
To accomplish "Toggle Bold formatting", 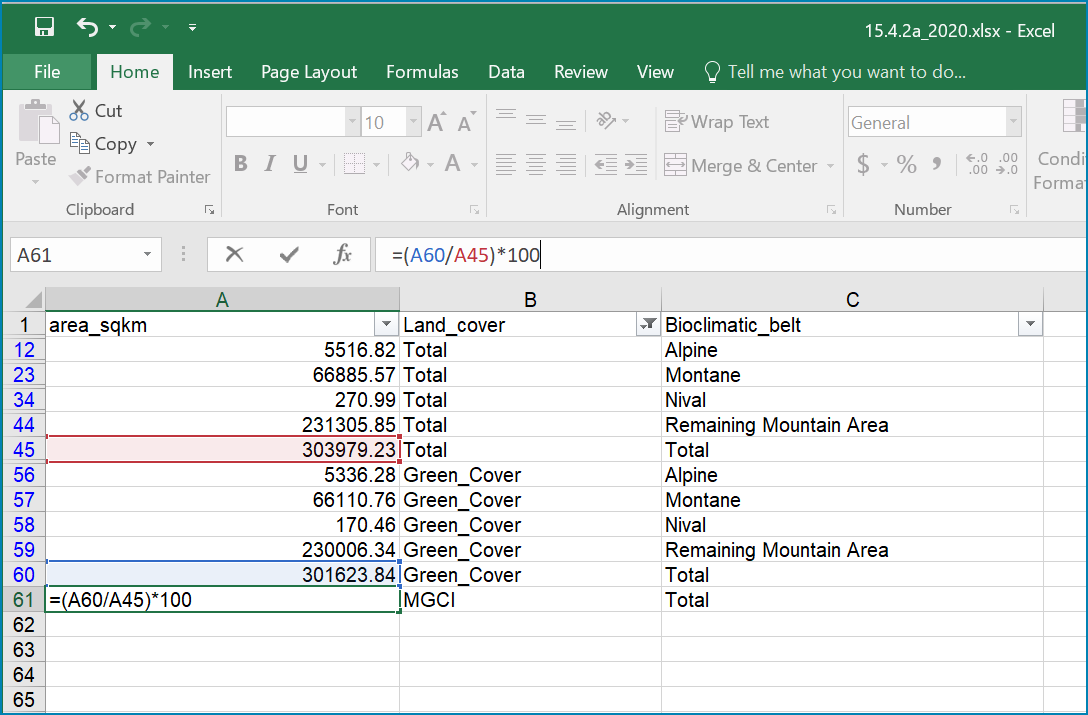I will pyautogui.click(x=240, y=164).
